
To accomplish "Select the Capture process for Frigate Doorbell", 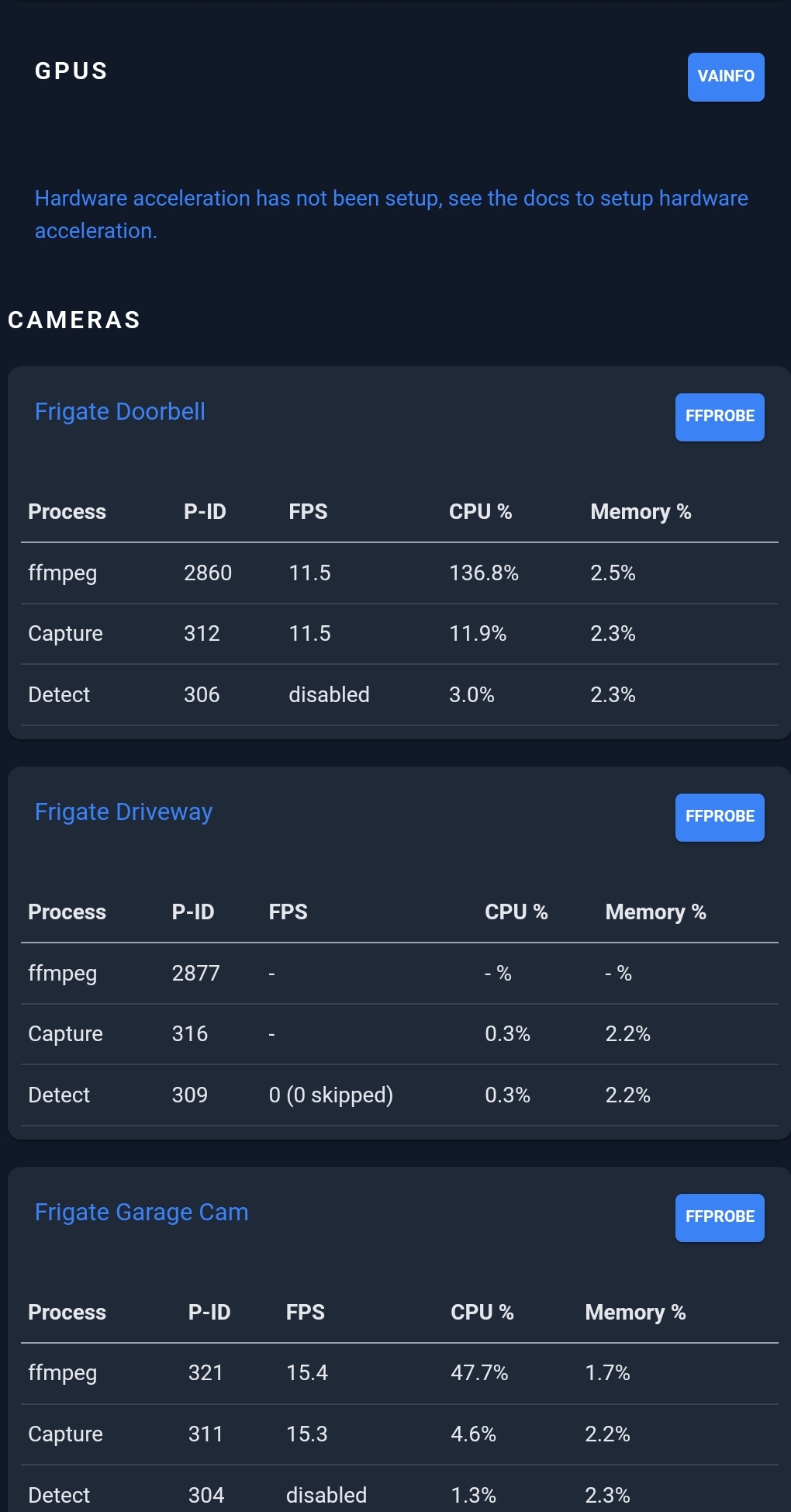I will [x=65, y=634].
